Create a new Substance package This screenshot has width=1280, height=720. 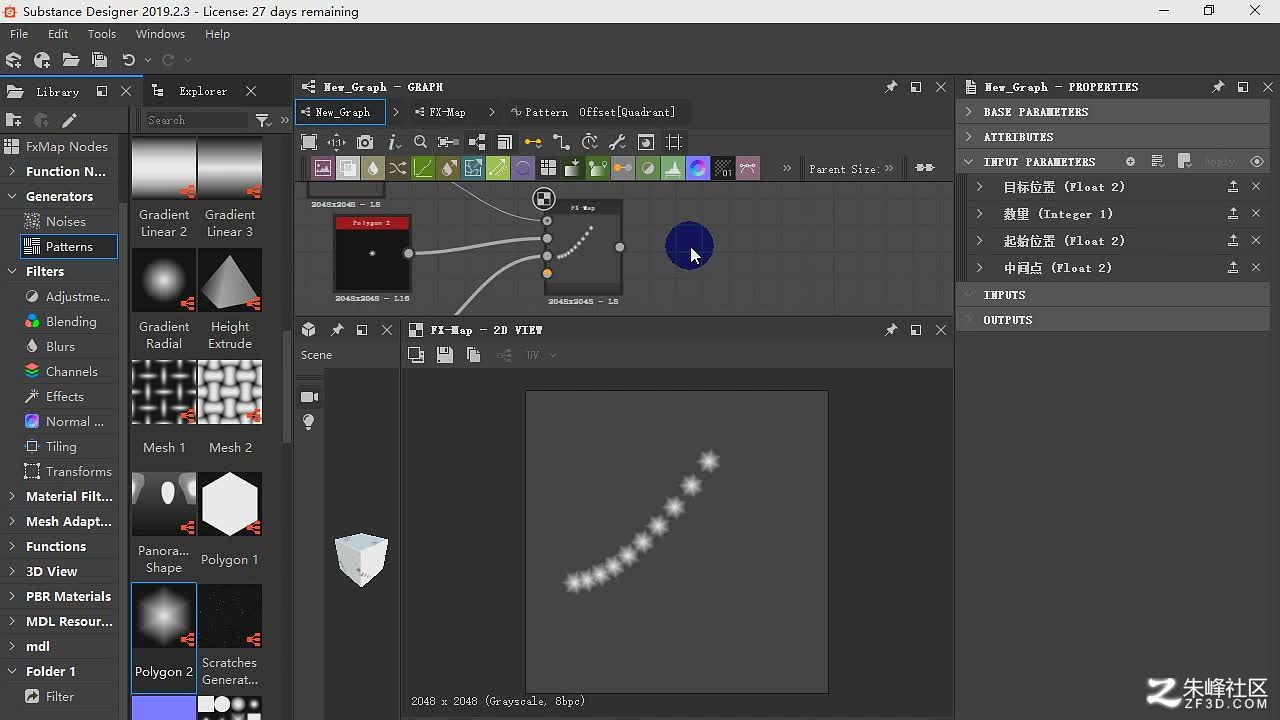pos(14,60)
